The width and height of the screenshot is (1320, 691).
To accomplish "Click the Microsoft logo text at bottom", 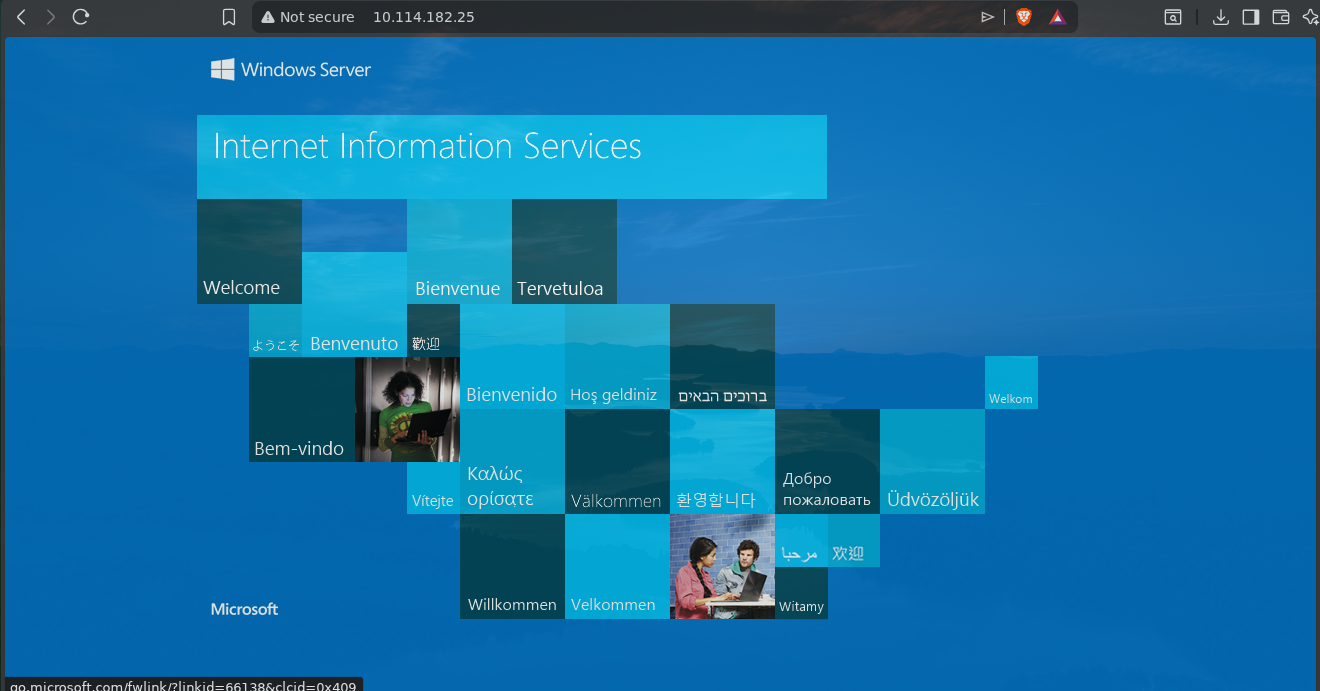I will 244,609.
